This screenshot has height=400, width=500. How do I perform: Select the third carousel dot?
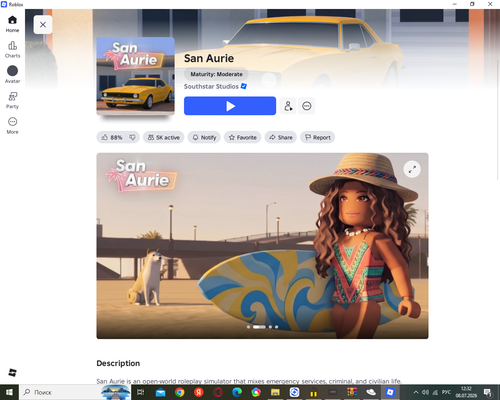tap(270, 327)
